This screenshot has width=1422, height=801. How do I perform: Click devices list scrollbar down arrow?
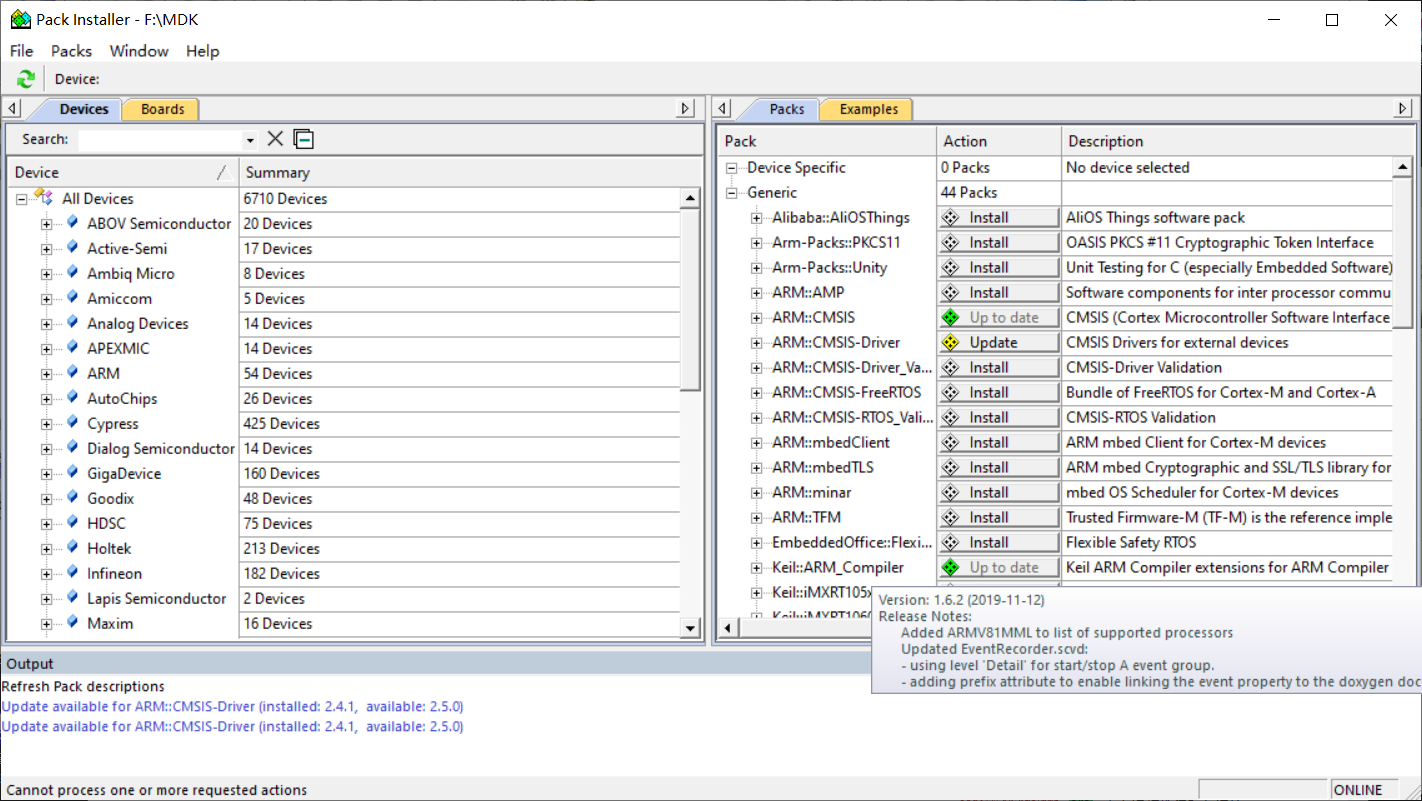pos(690,627)
